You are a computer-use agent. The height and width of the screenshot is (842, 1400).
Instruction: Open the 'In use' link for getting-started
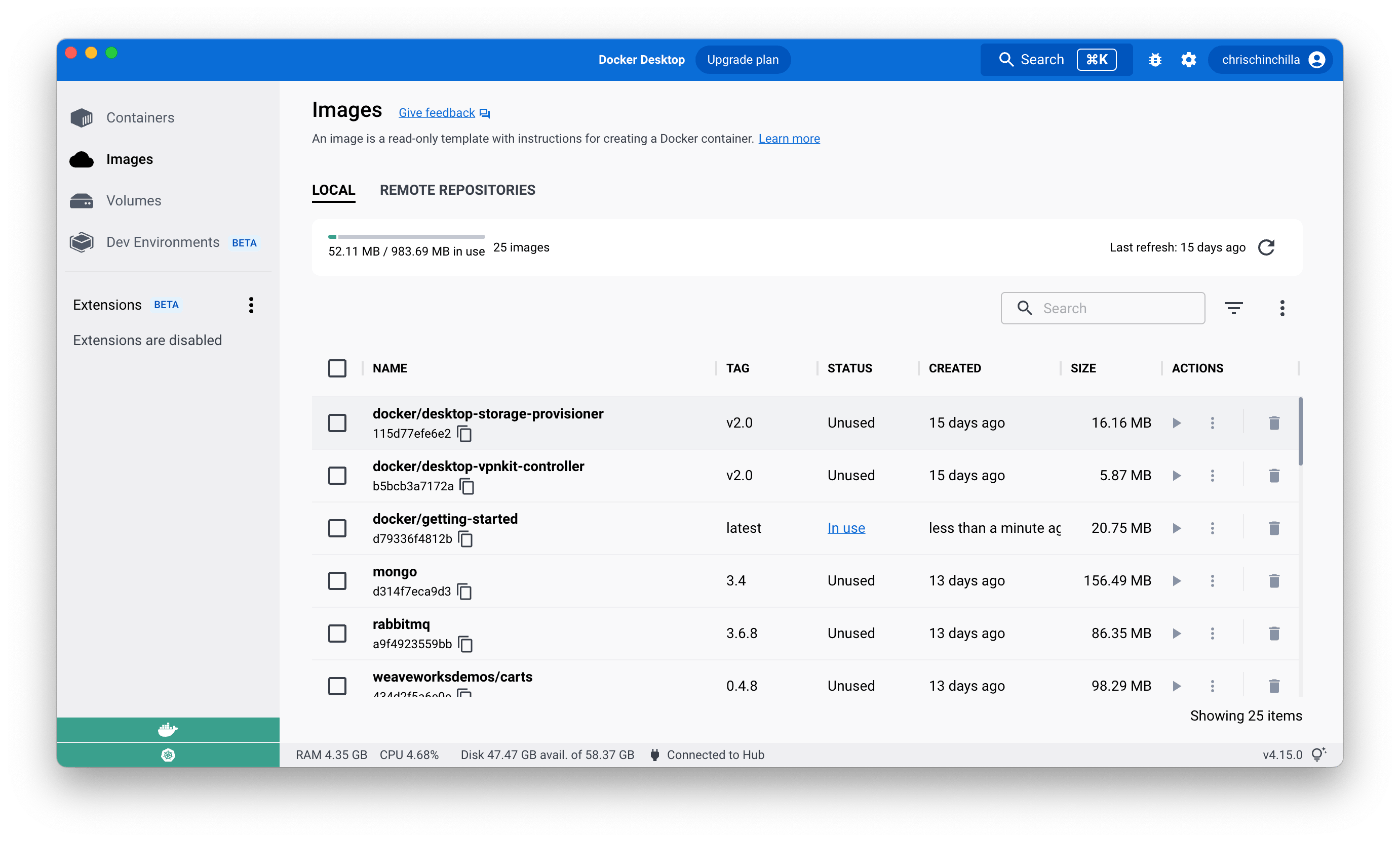(846, 528)
